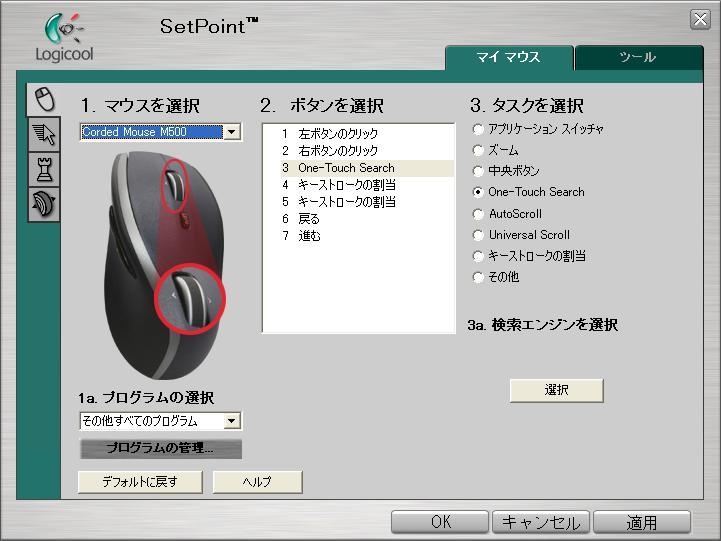Select the One-Touch Search radio option
Image resolution: width=721 pixels, height=541 pixels.
tap(478, 192)
